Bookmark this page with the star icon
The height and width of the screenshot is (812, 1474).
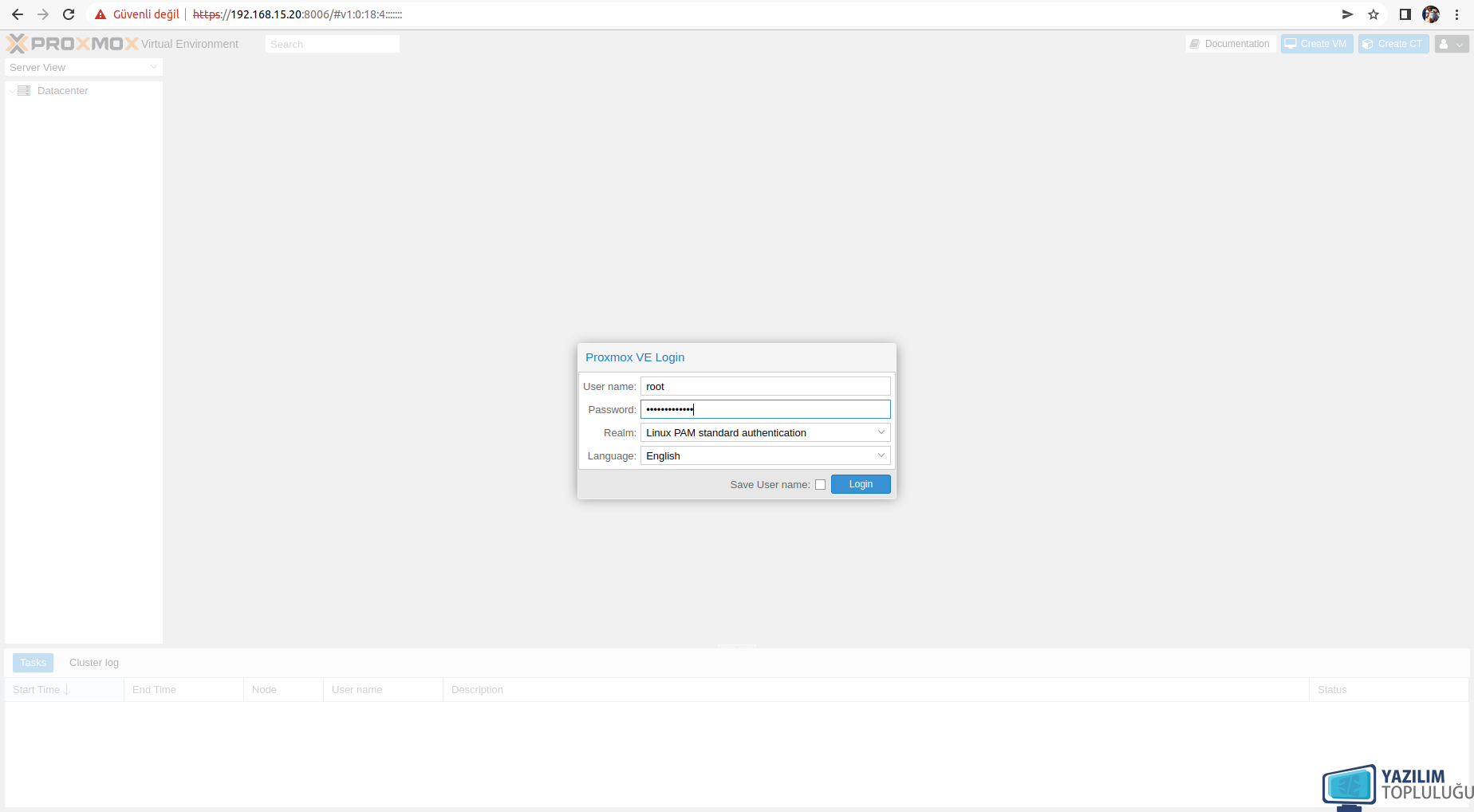point(1373,14)
